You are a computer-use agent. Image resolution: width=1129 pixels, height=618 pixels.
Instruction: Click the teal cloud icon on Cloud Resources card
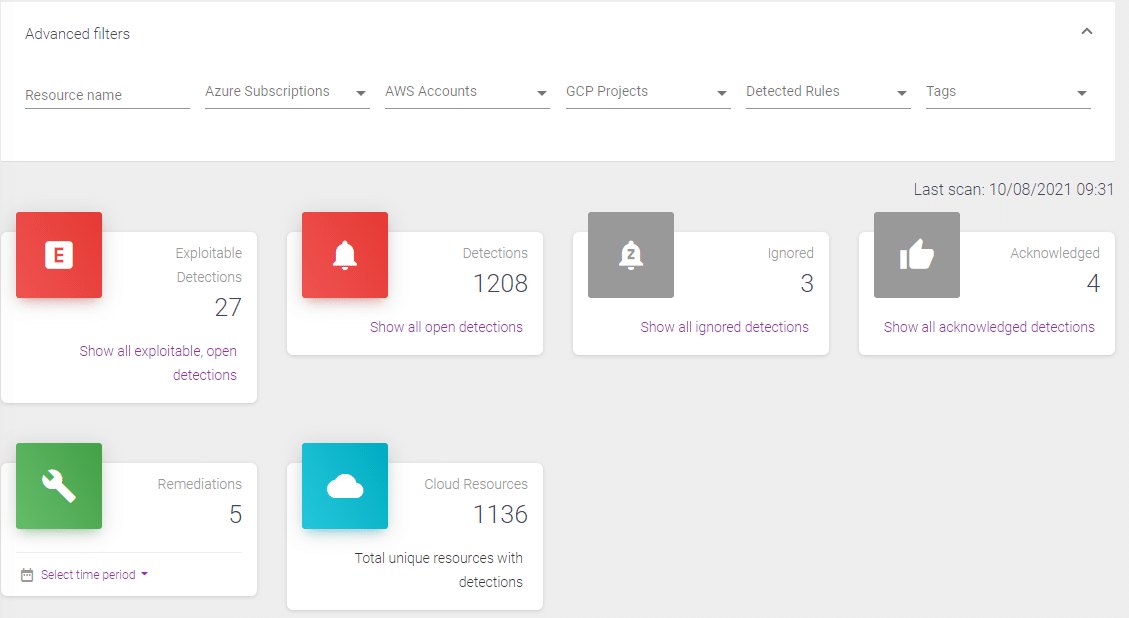(344, 486)
